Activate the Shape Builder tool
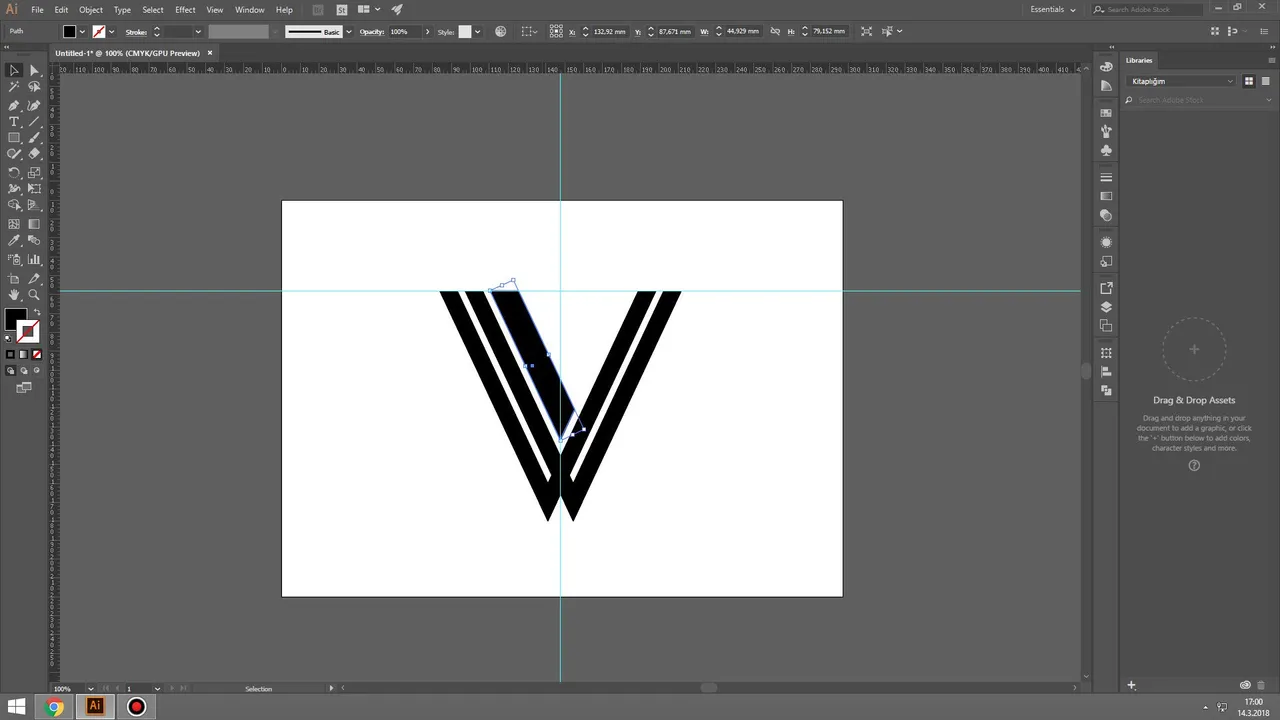This screenshot has height=720, width=1280. point(14,205)
